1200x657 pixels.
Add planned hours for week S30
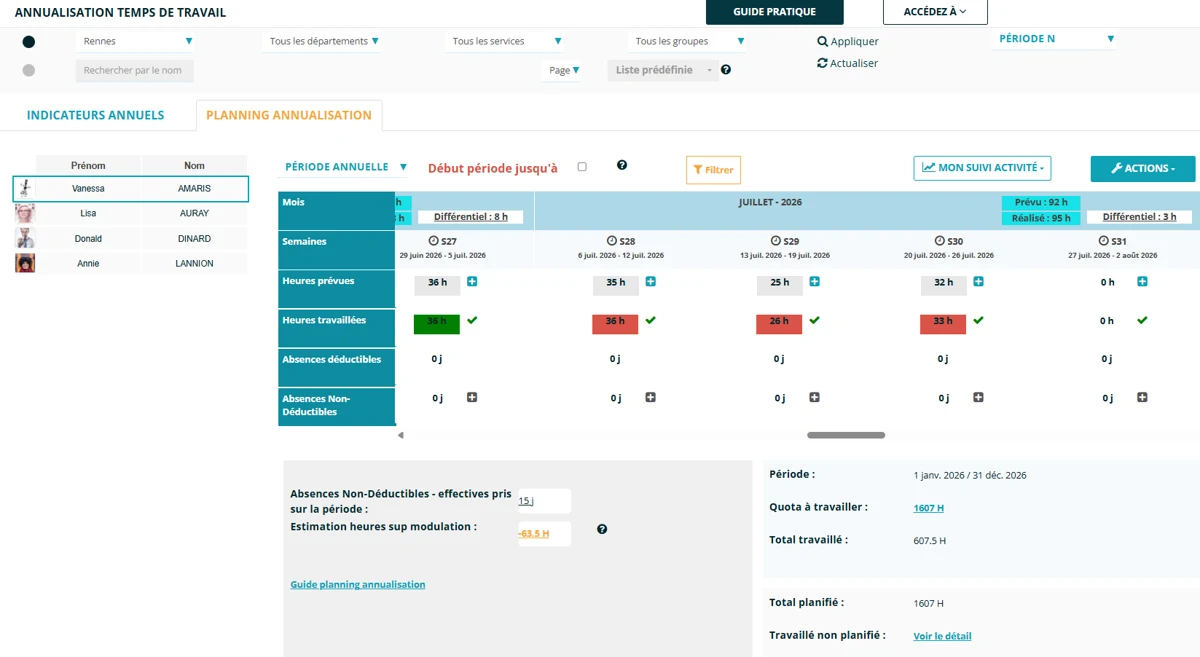978,282
